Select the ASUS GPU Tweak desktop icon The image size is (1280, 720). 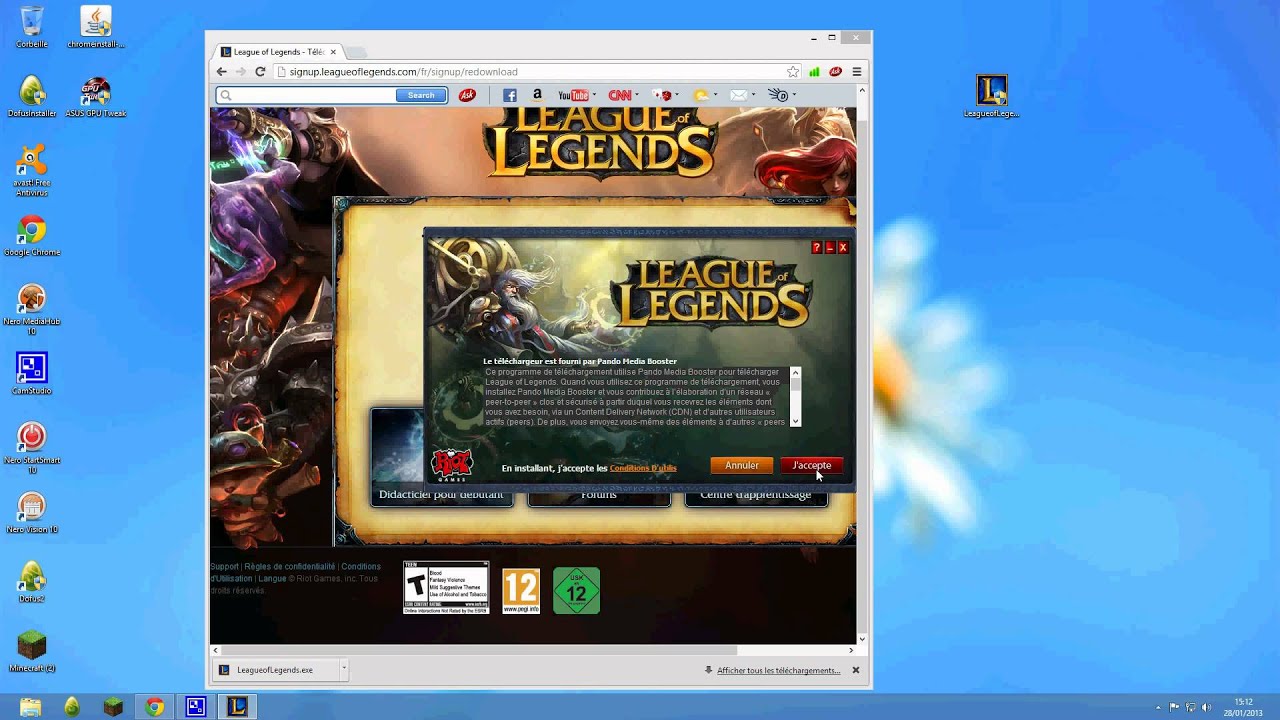click(96, 97)
